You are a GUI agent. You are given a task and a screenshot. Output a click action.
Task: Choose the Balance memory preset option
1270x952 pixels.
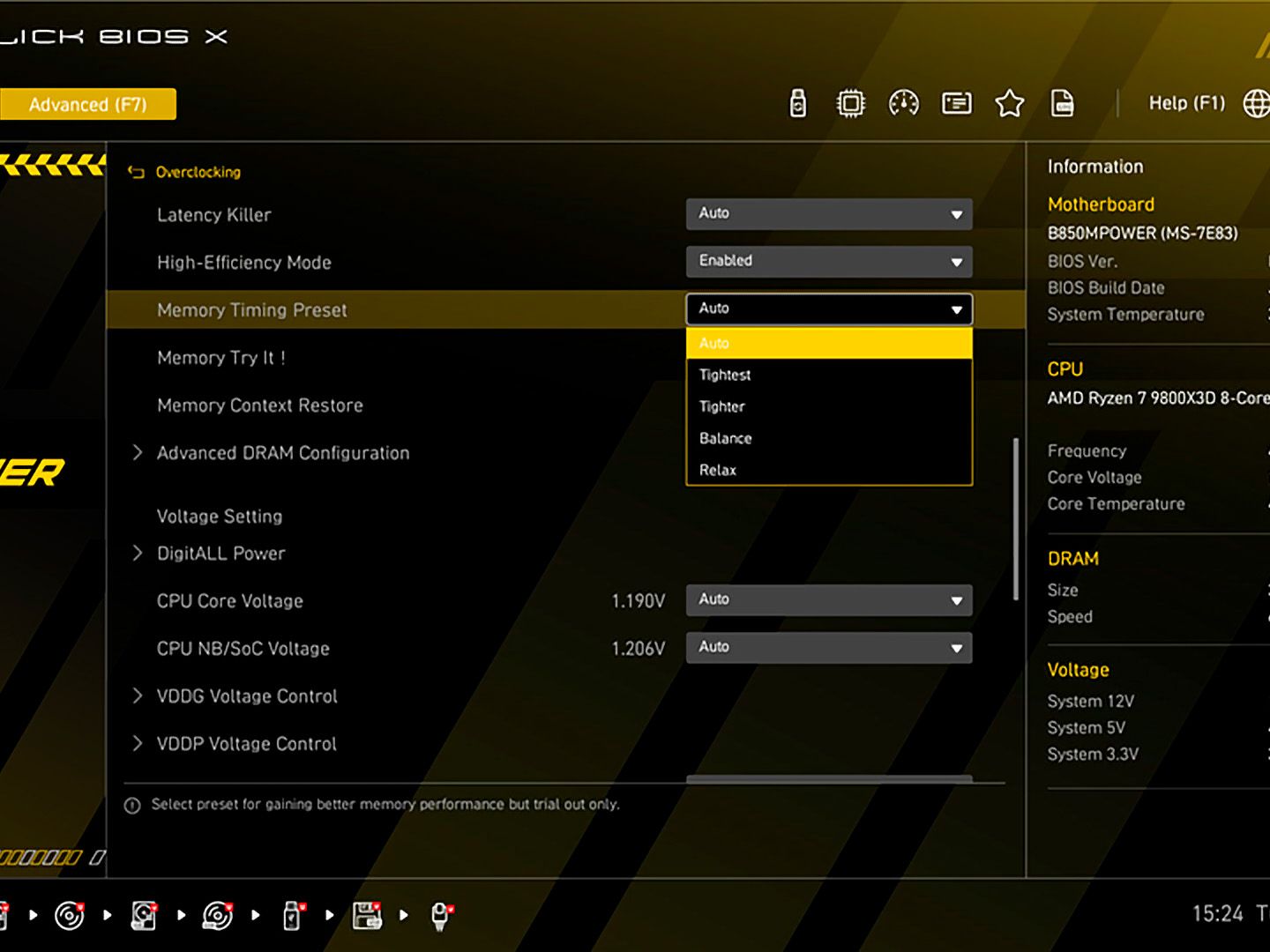tap(829, 438)
